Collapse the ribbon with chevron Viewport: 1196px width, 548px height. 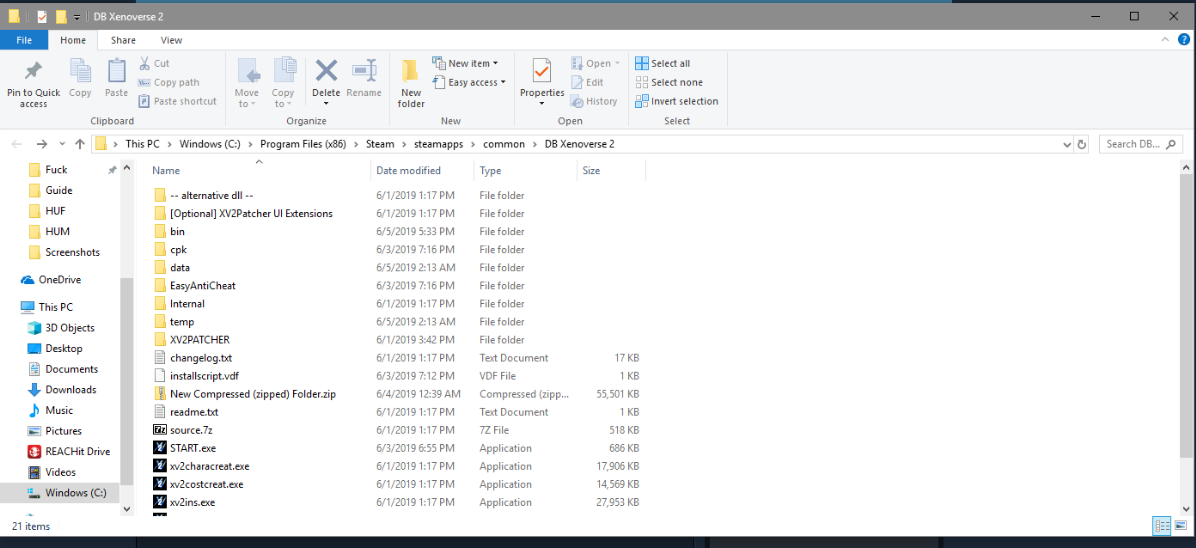pyautogui.click(x=1165, y=40)
